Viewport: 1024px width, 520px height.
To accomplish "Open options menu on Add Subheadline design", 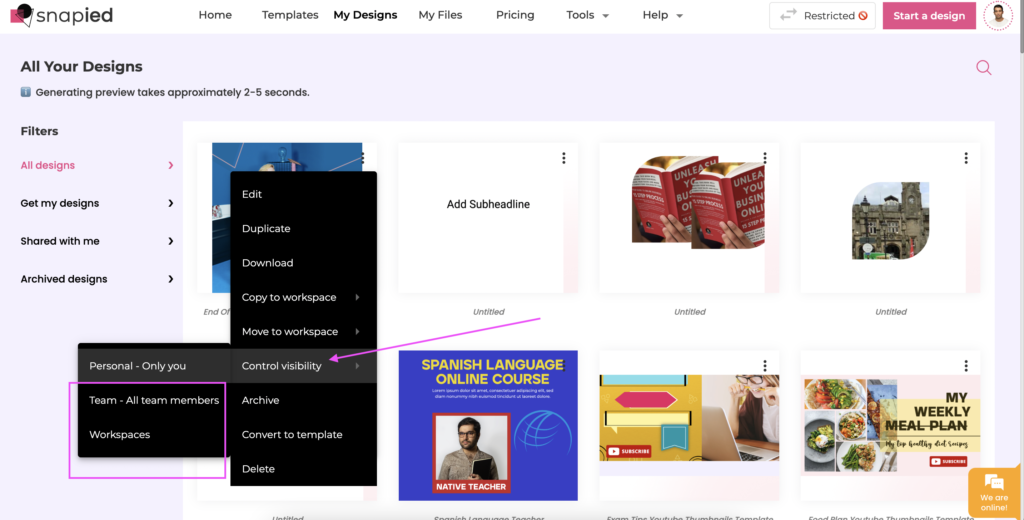I will click(x=564, y=158).
